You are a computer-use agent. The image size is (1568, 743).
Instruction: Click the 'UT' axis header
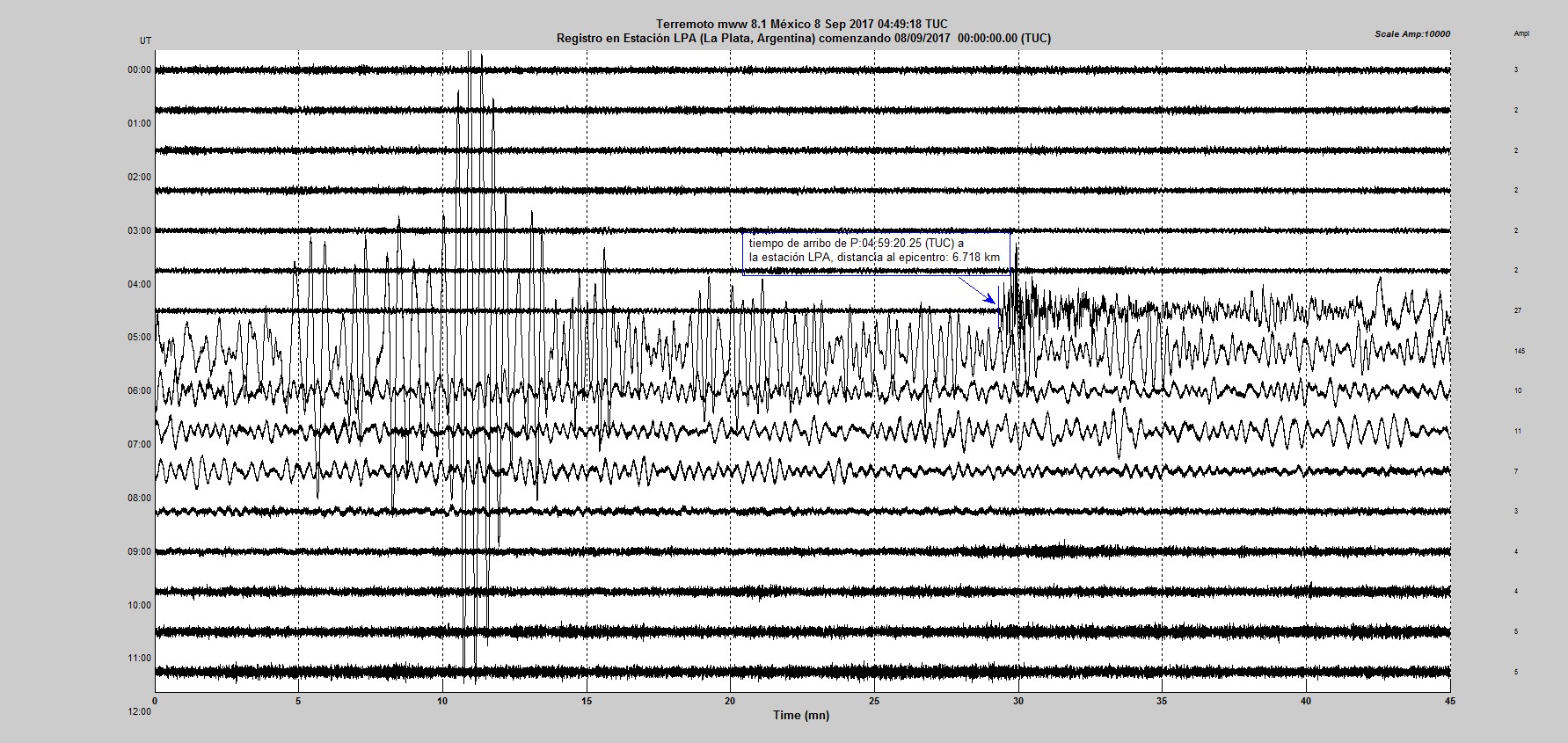[145, 41]
